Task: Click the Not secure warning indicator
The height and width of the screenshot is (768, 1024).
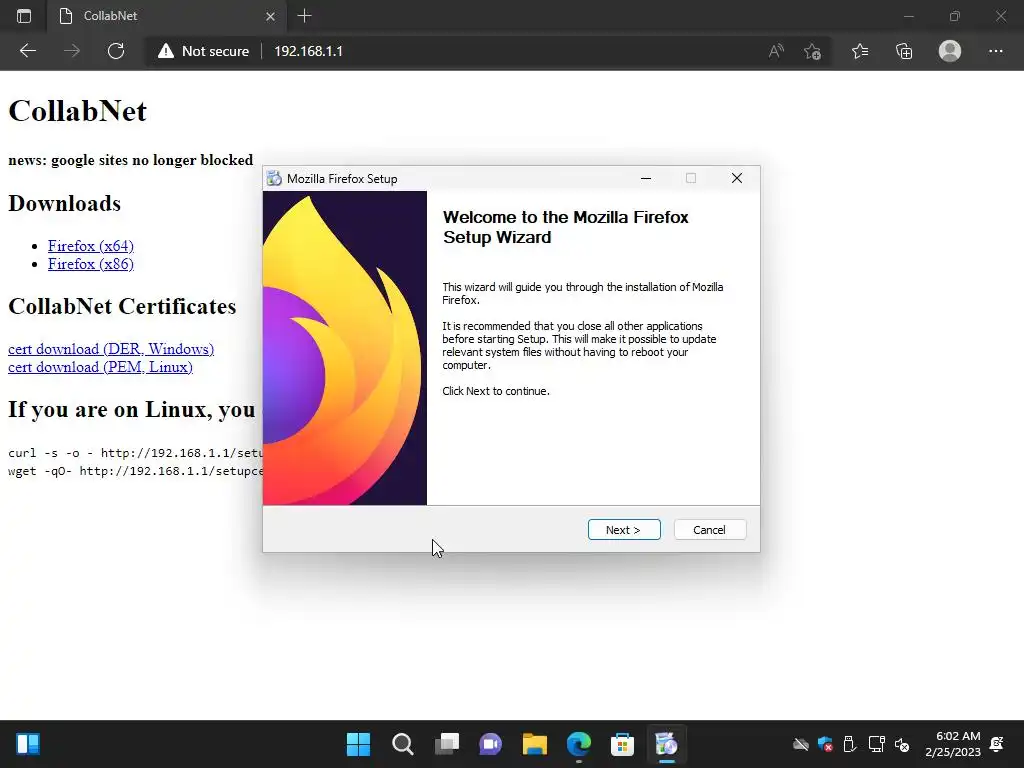Action: click(203, 51)
